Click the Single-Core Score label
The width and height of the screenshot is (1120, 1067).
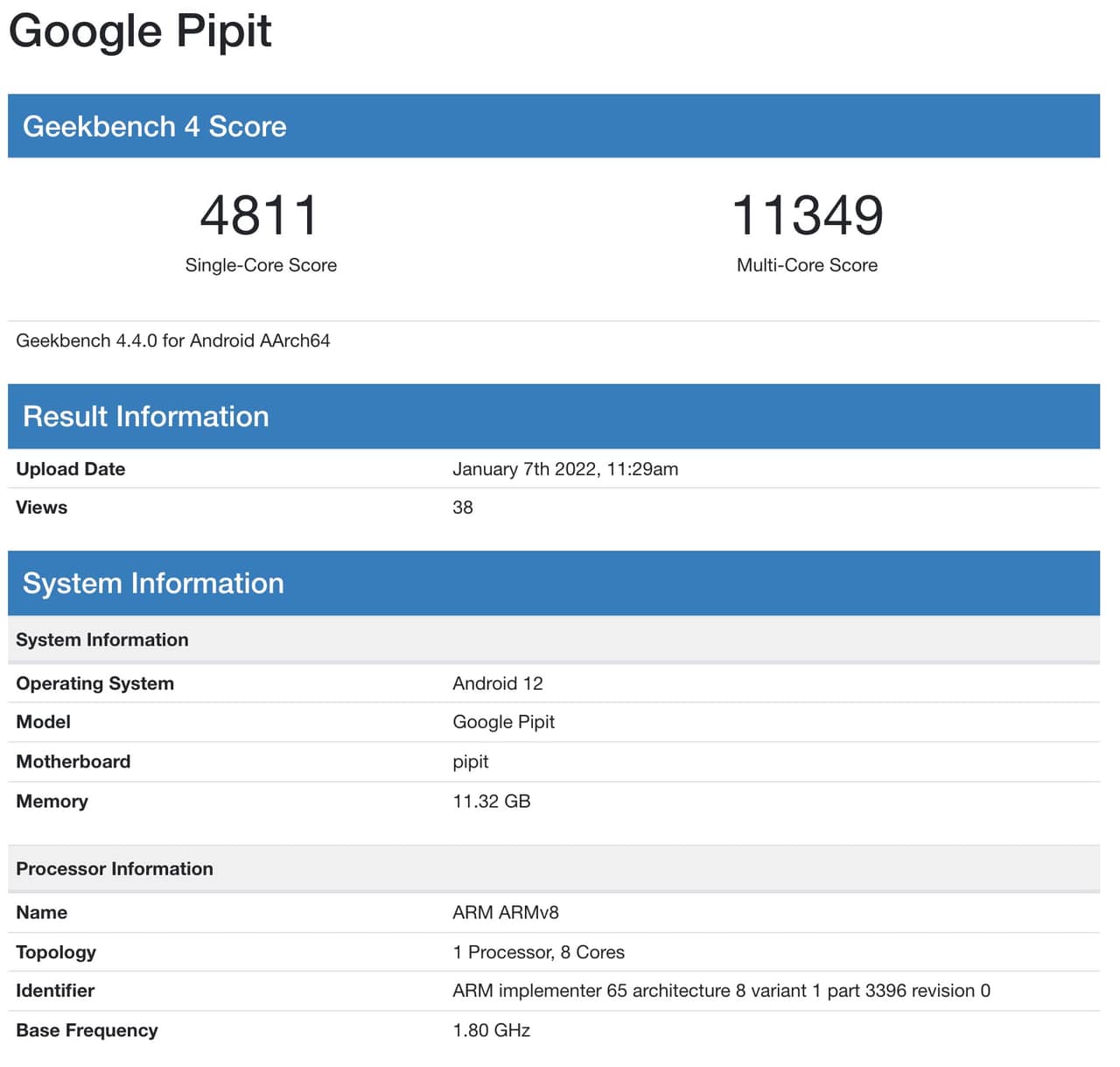point(261,265)
